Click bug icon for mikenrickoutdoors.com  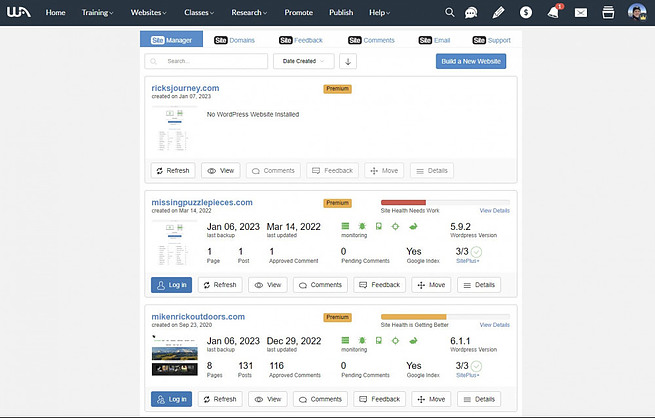tap(362, 341)
